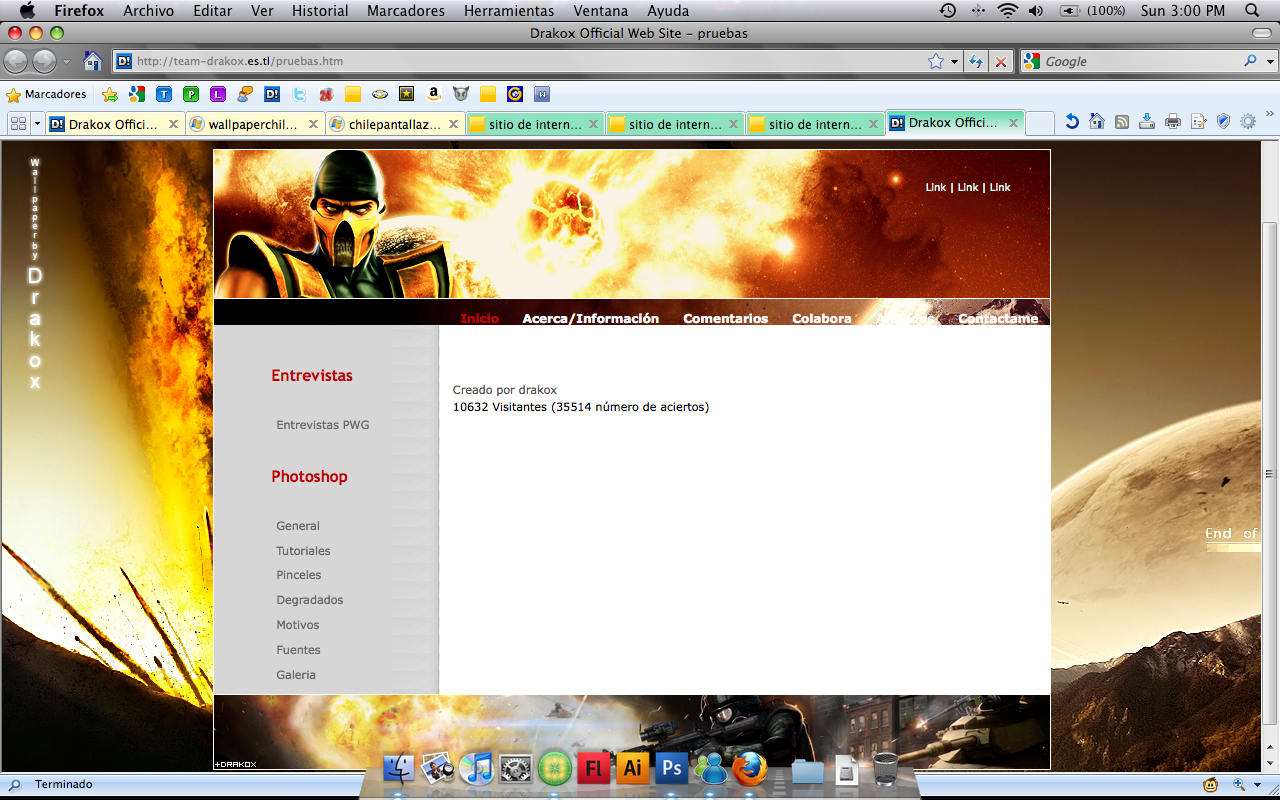Viewport: 1280px width, 800px height.
Task: Expand the bookmark star dropdown arrow
Action: pyautogui.click(x=954, y=61)
